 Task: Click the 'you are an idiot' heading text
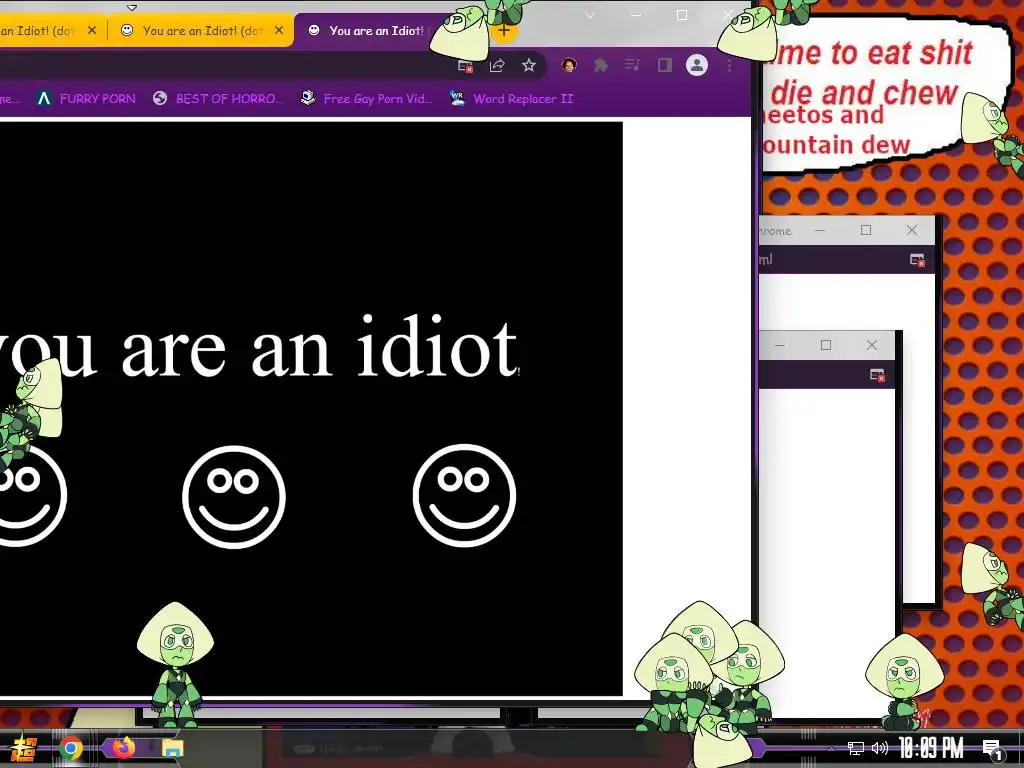pyautogui.click(x=259, y=347)
